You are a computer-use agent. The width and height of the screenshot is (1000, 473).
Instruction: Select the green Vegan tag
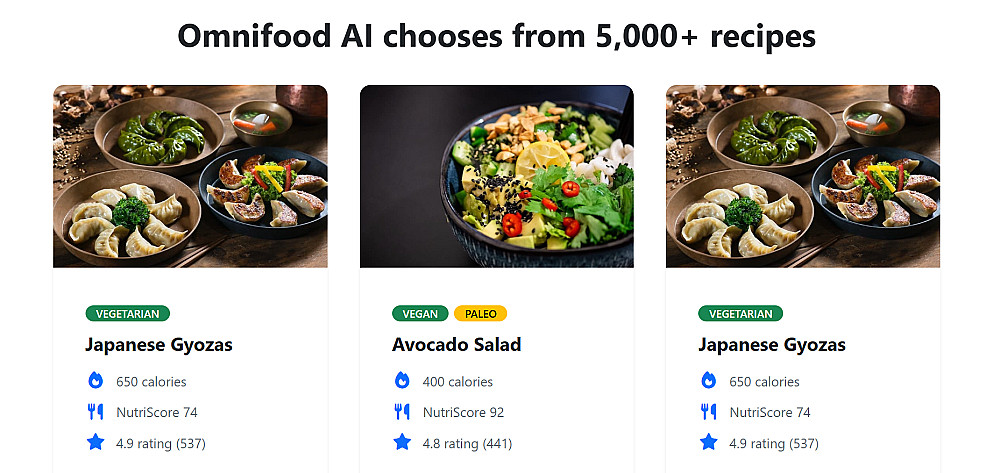point(420,314)
